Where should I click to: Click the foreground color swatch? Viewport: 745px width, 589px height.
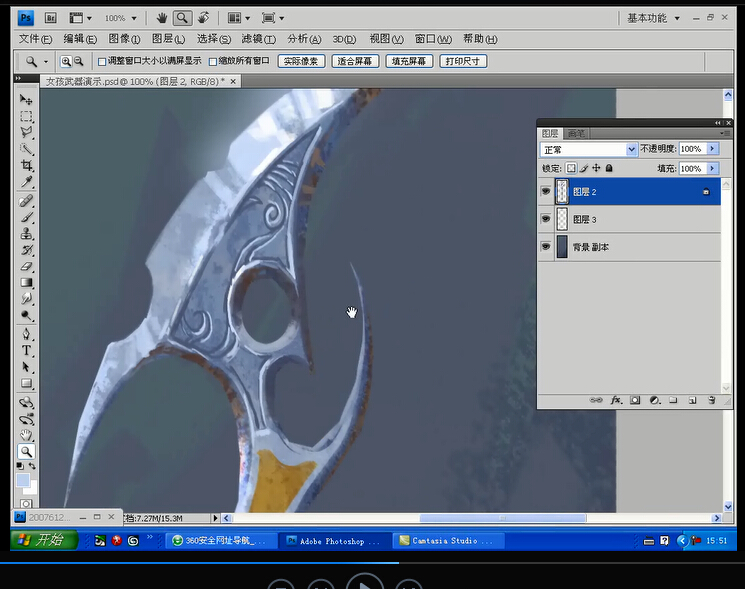23,481
